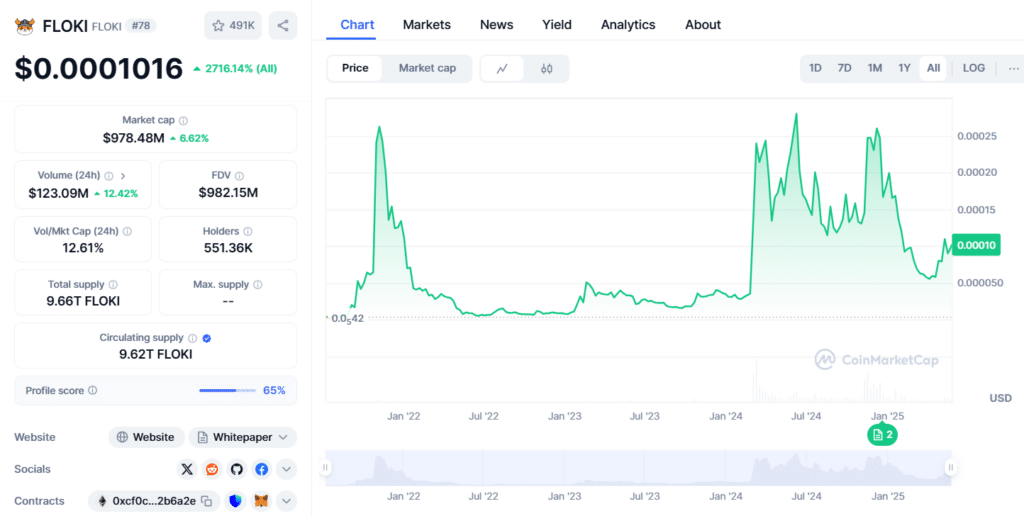Open the X (Twitter) social link
This screenshot has width=1024, height=516.
click(x=187, y=469)
